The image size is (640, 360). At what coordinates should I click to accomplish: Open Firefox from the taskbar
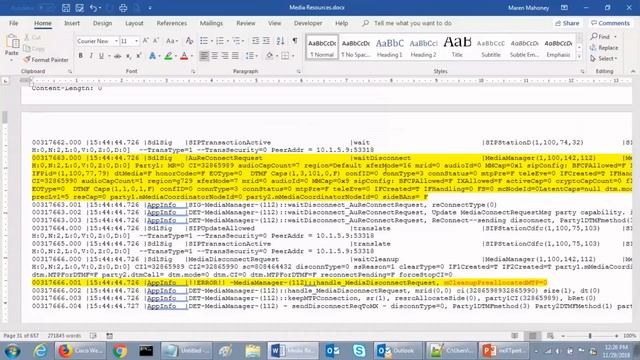tap(80, 351)
